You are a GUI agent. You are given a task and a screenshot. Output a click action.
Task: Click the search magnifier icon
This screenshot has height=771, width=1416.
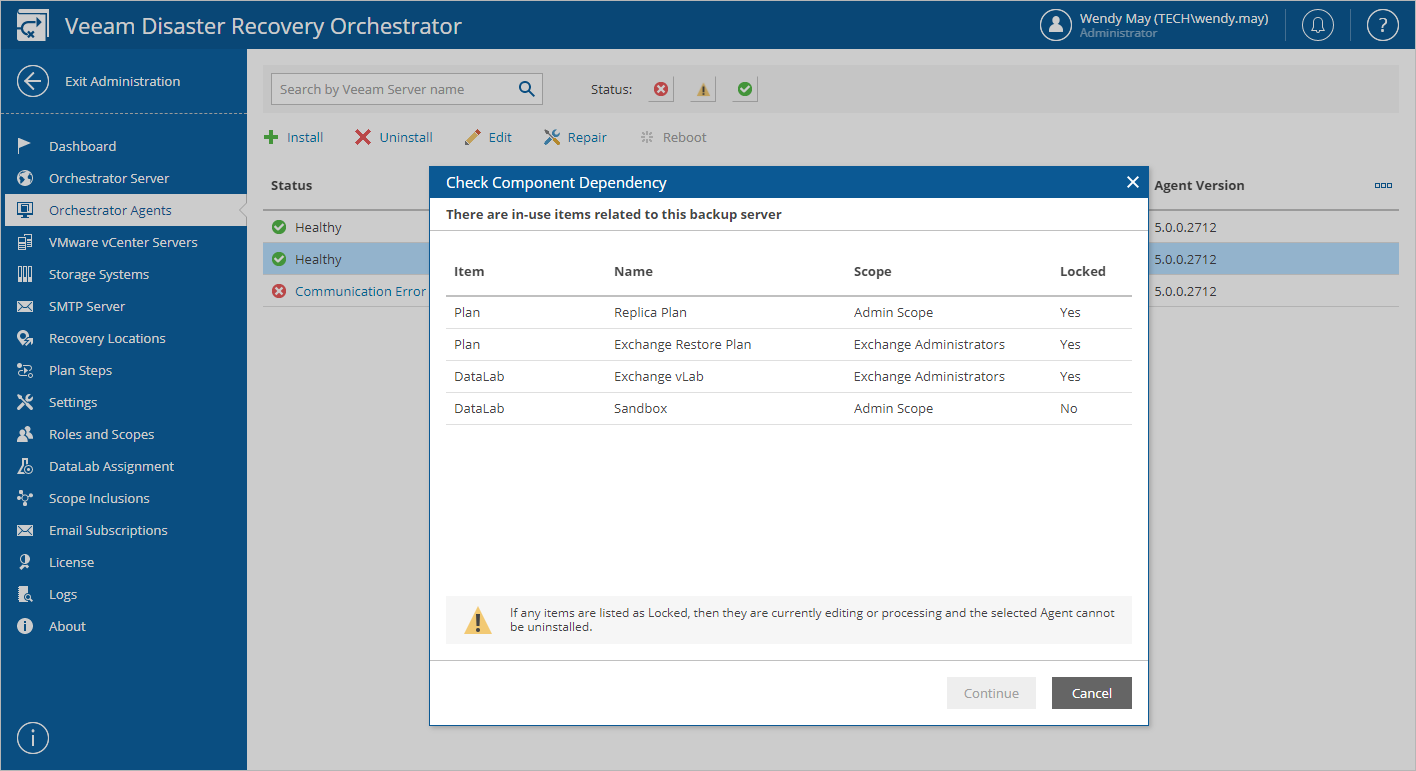pos(527,89)
